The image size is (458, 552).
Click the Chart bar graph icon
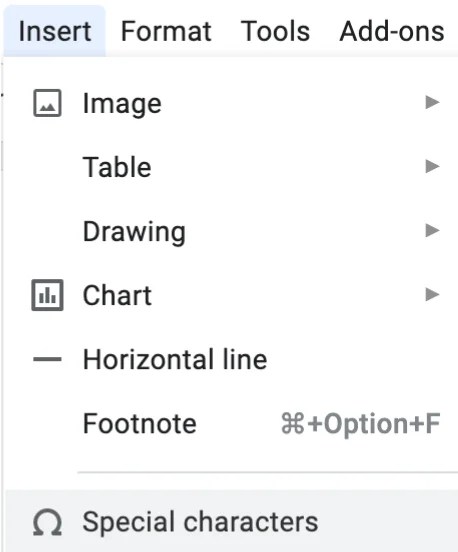coord(48,295)
